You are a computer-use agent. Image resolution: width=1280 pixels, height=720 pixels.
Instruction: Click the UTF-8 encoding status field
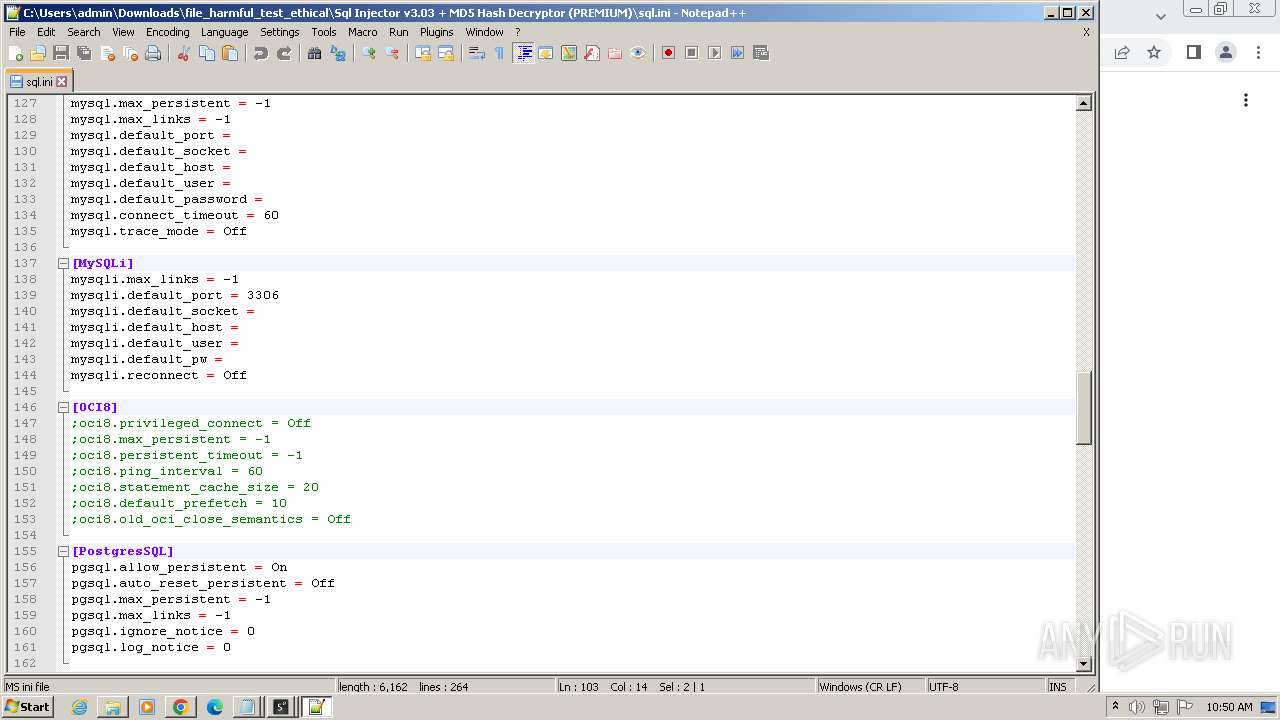(x=984, y=687)
